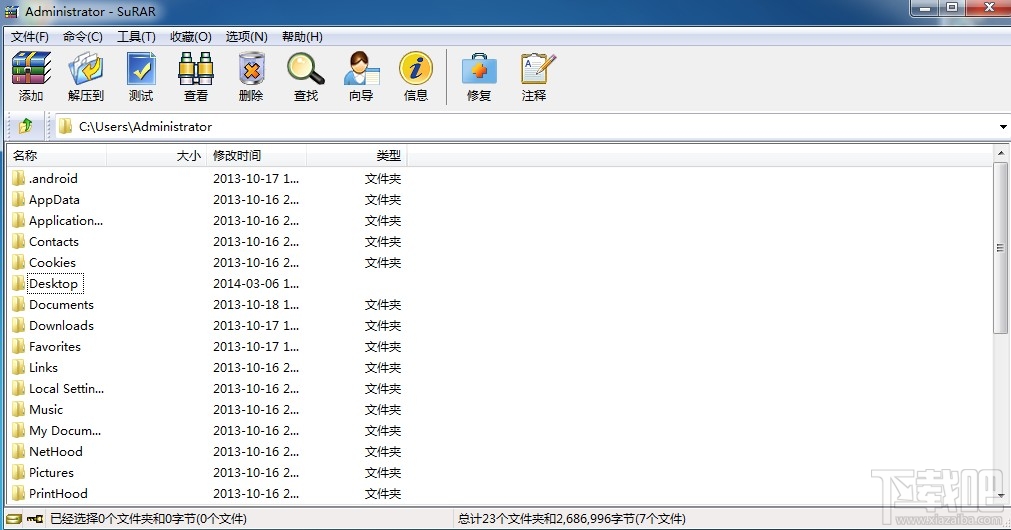Open the 查看 (View) binoculars icon
The image size is (1011, 530).
point(196,76)
